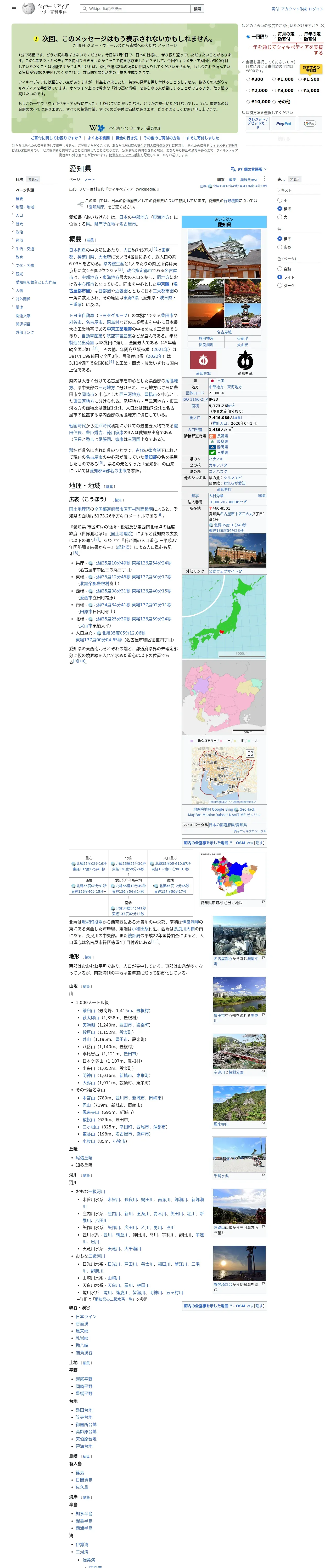The height and width of the screenshot is (1568, 336).
Task: Click the 寄付 link in the header
Action: click(x=275, y=9)
